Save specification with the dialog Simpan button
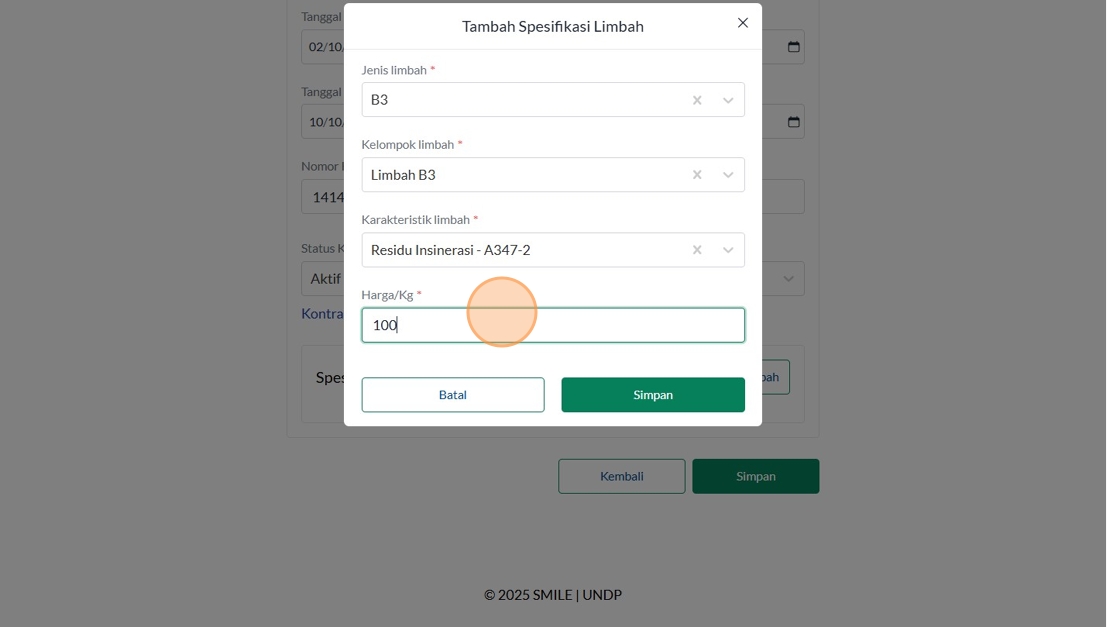Viewport: 1120px width, 627px height. pos(653,395)
